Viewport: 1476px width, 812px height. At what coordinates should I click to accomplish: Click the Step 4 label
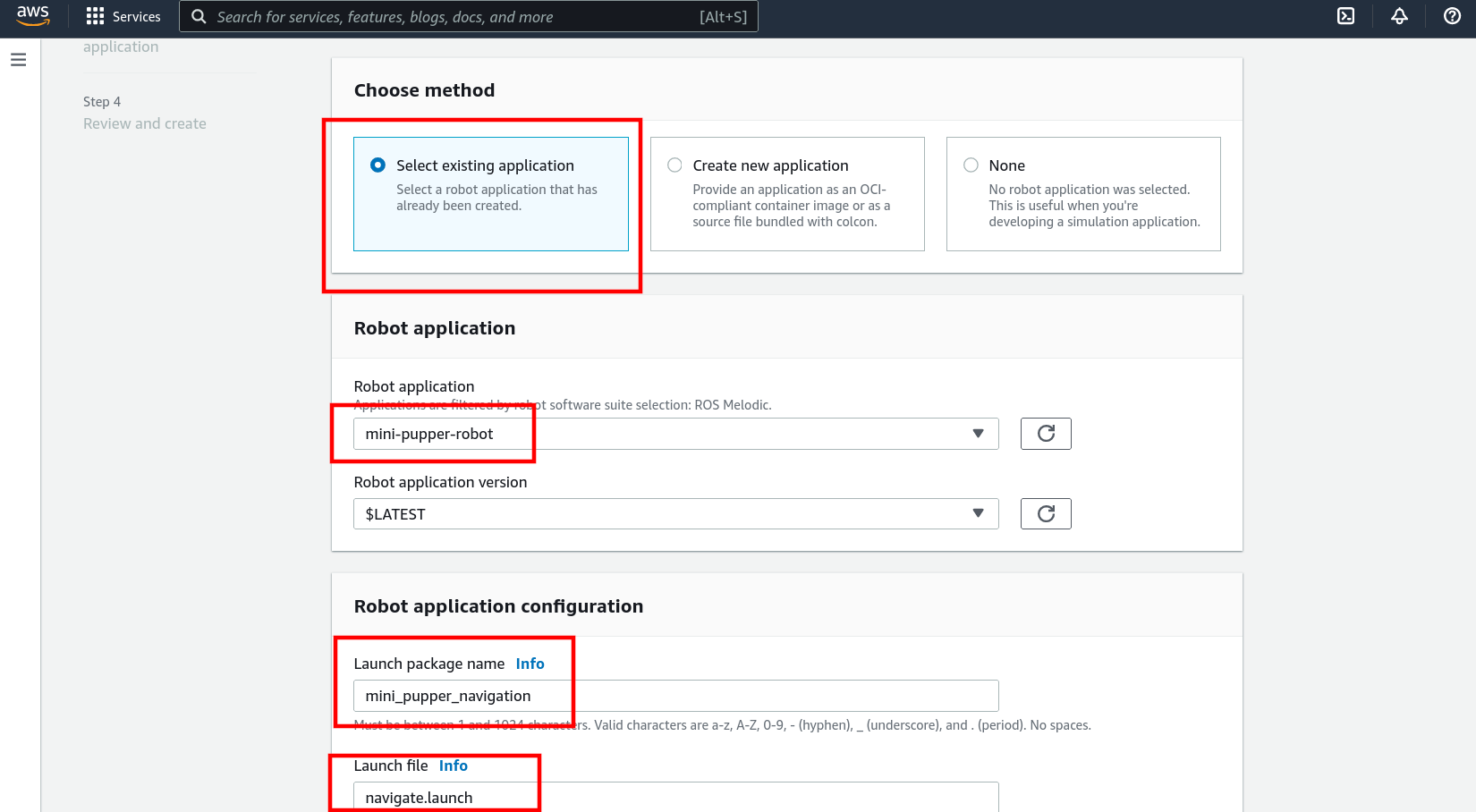click(x=102, y=102)
